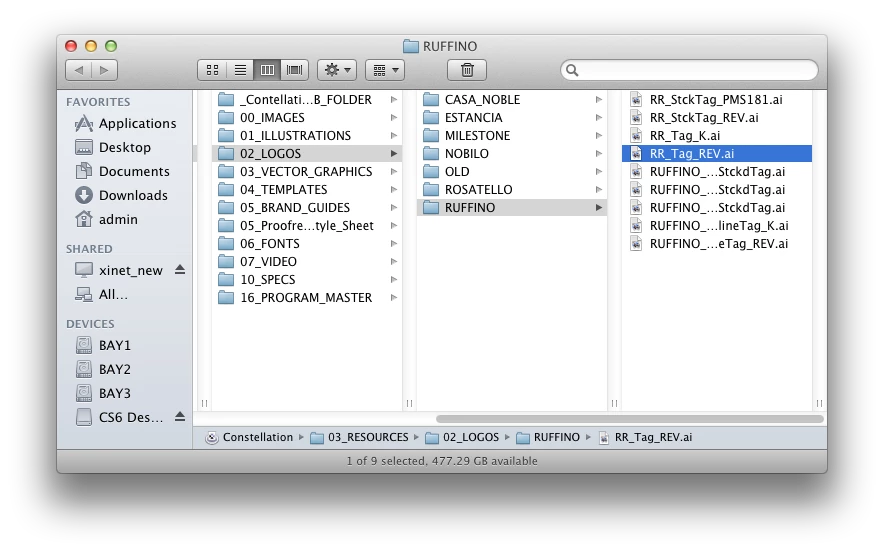Expand the 02_LOGOS folder arrow
The width and height of the screenshot is (884, 552).
(394, 153)
